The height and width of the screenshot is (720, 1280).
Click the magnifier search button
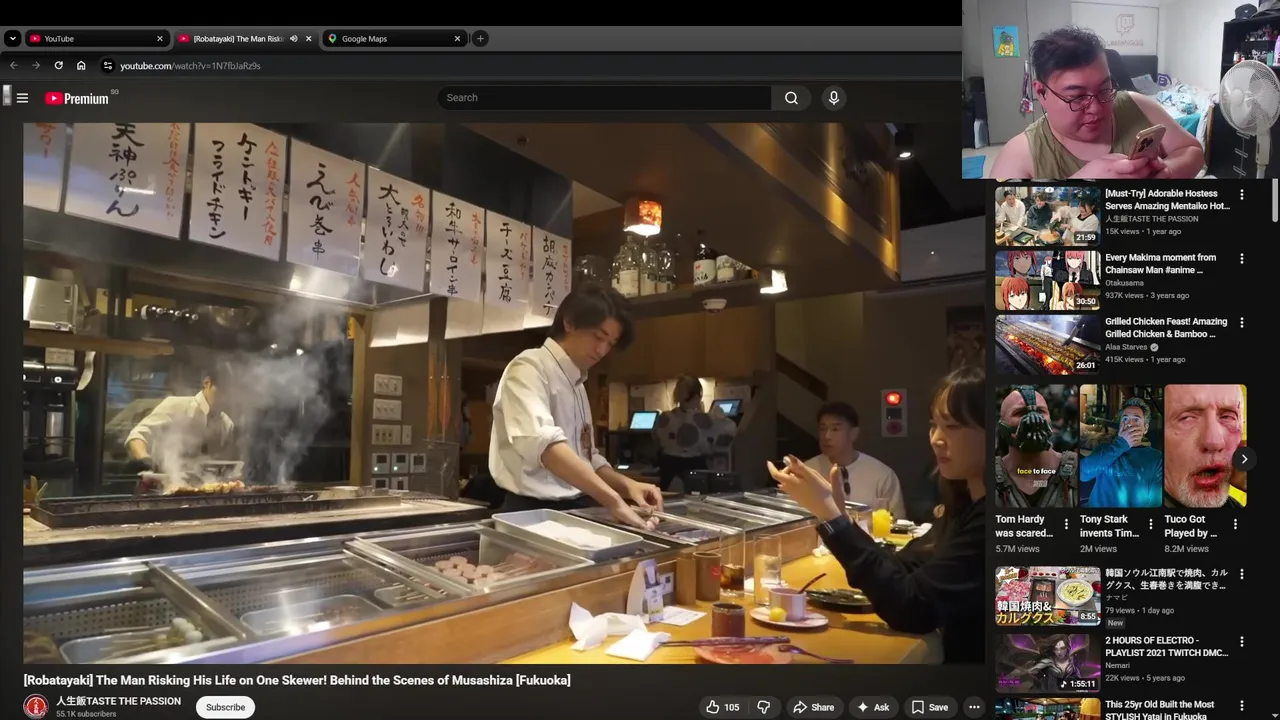pos(791,98)
